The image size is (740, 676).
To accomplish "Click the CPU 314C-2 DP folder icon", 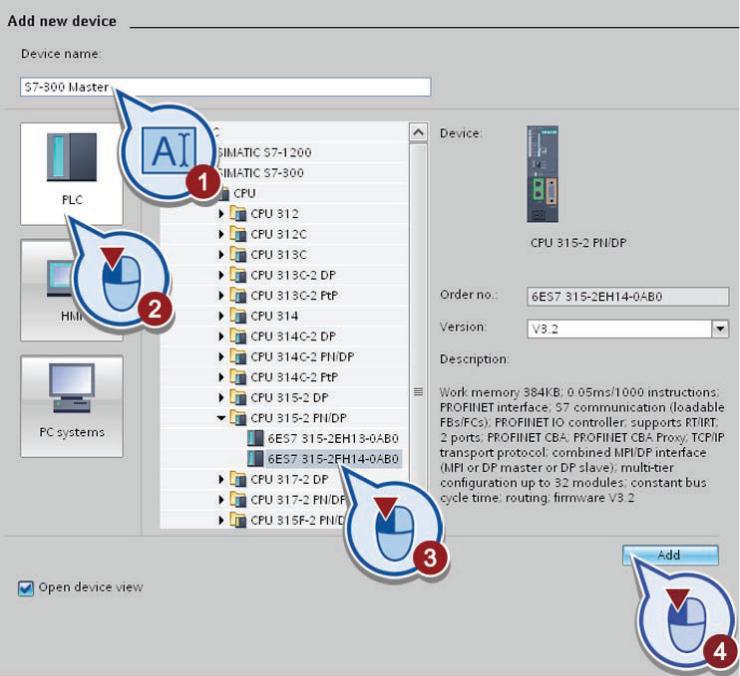I will tap(238, 337).
